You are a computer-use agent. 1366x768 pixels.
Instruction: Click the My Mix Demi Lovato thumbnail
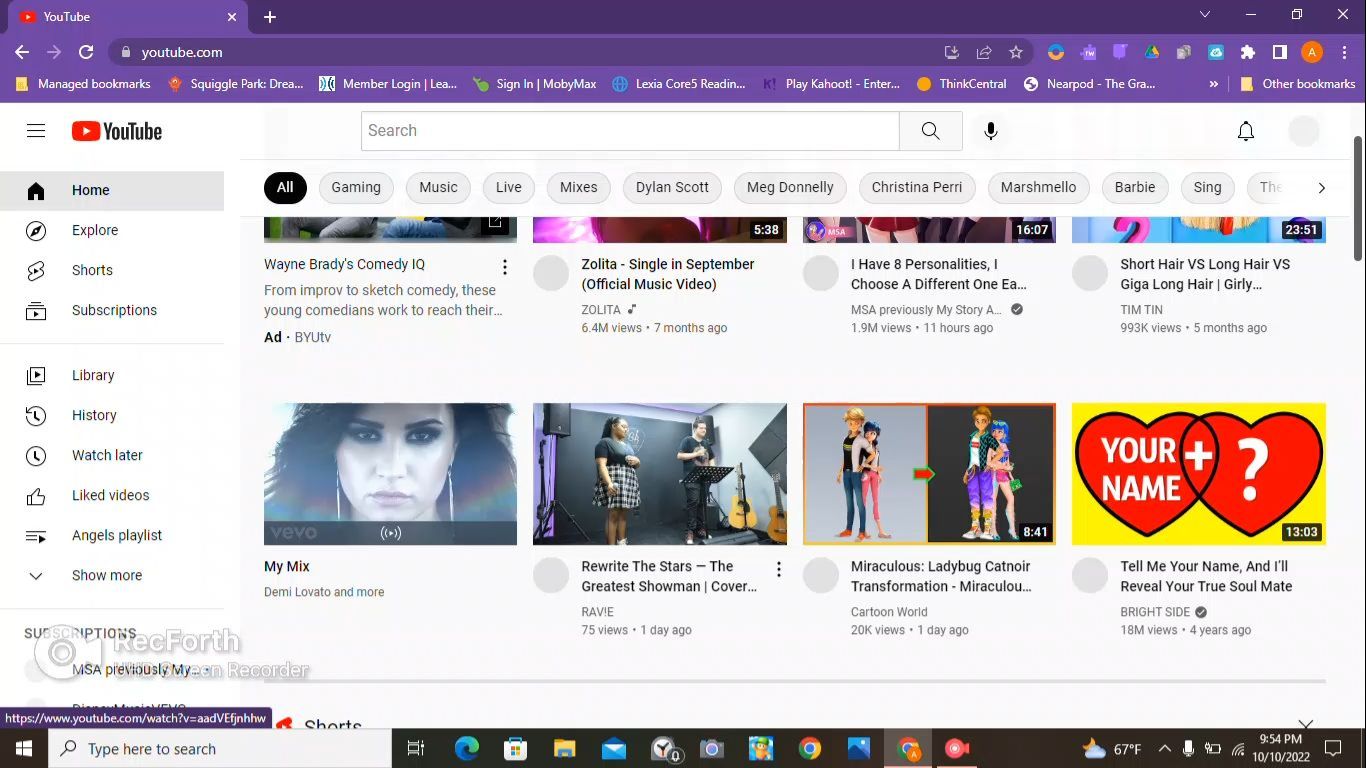click(390, 474)
